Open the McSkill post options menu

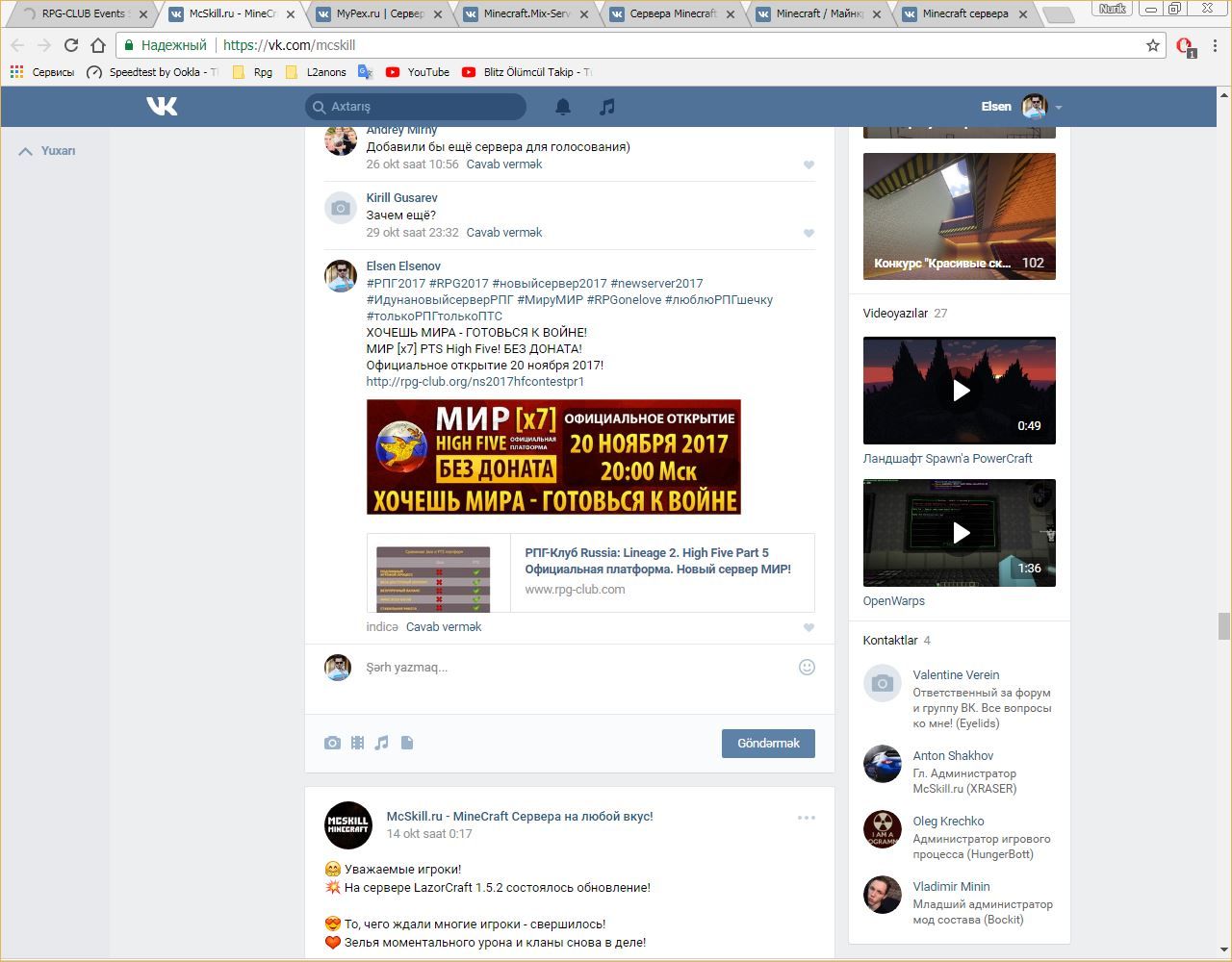click(x=806, y=818)
